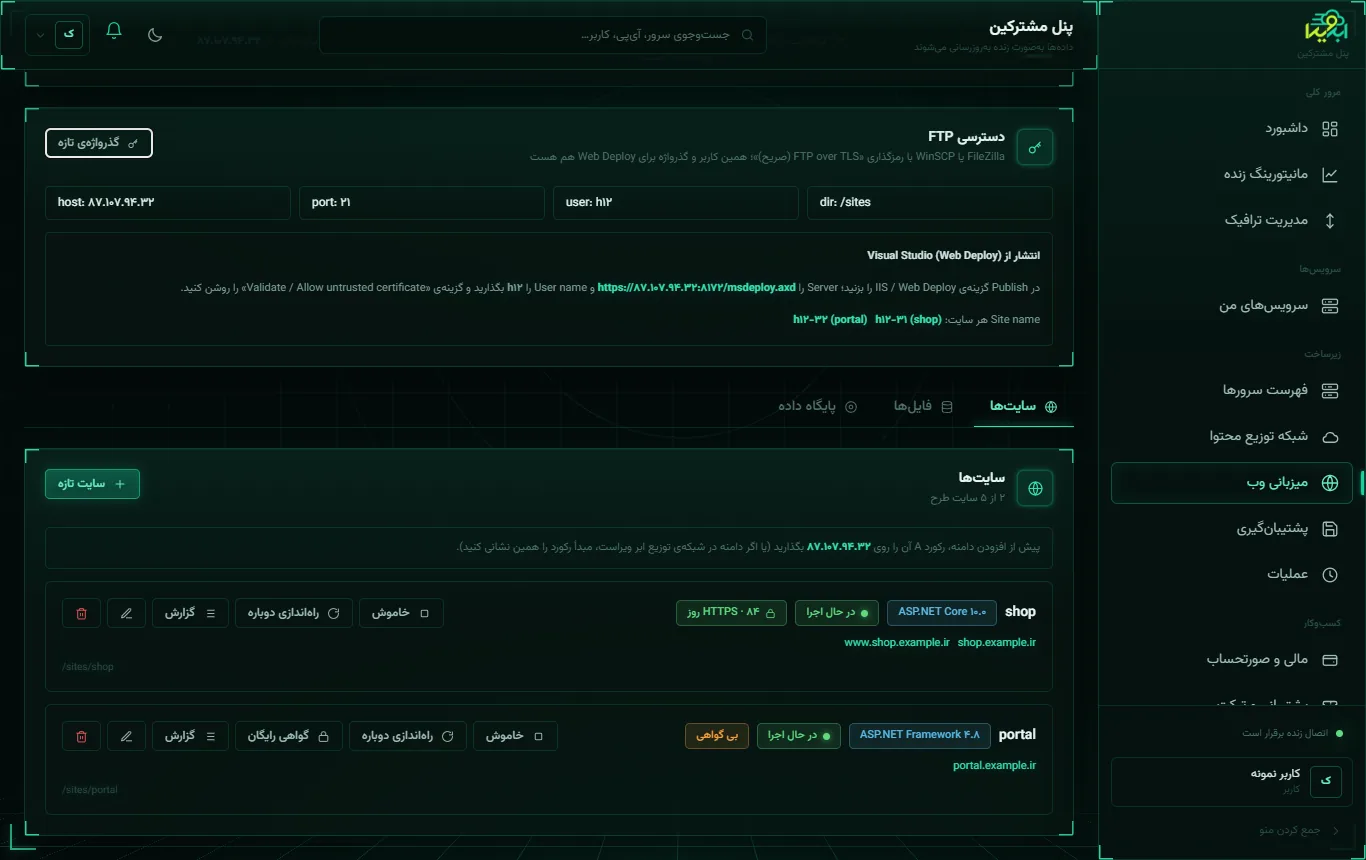
Task: Click the فهرست سرورها server-list icon
Action: (1330, 390)
